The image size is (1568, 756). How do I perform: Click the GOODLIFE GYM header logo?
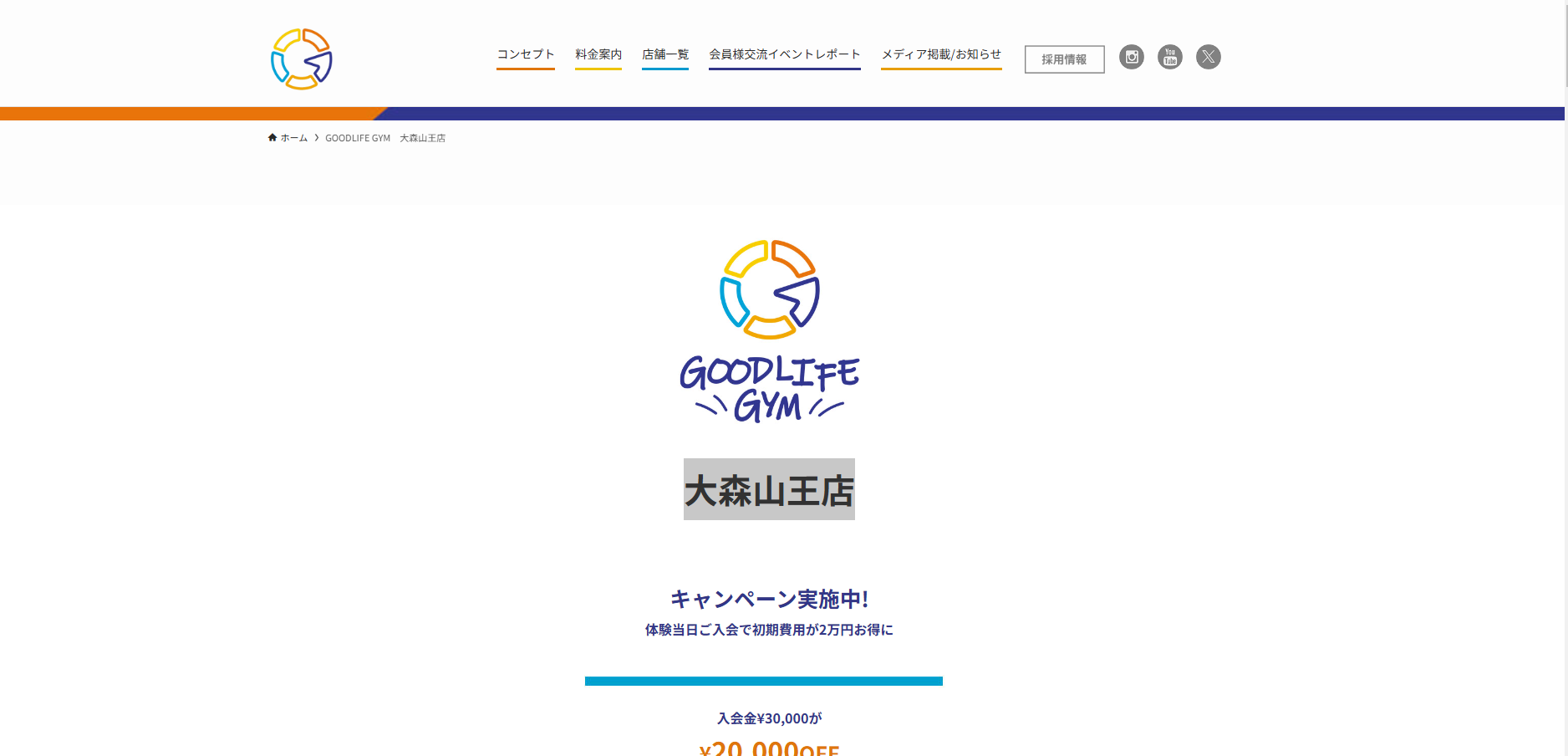click(x=302, y=59)
